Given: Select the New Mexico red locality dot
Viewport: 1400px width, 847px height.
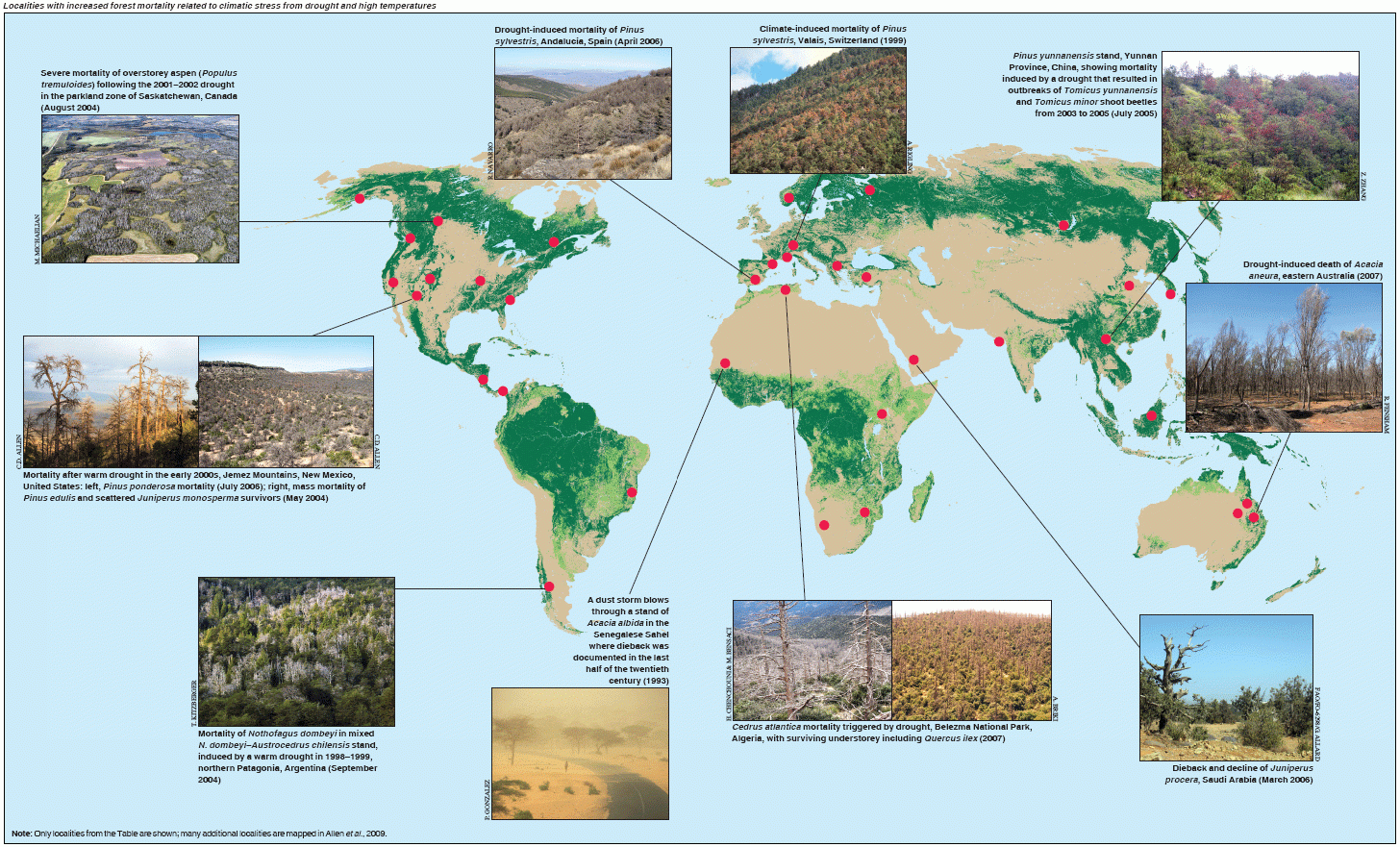Looking at the screenshot, I should pos(416,295).
